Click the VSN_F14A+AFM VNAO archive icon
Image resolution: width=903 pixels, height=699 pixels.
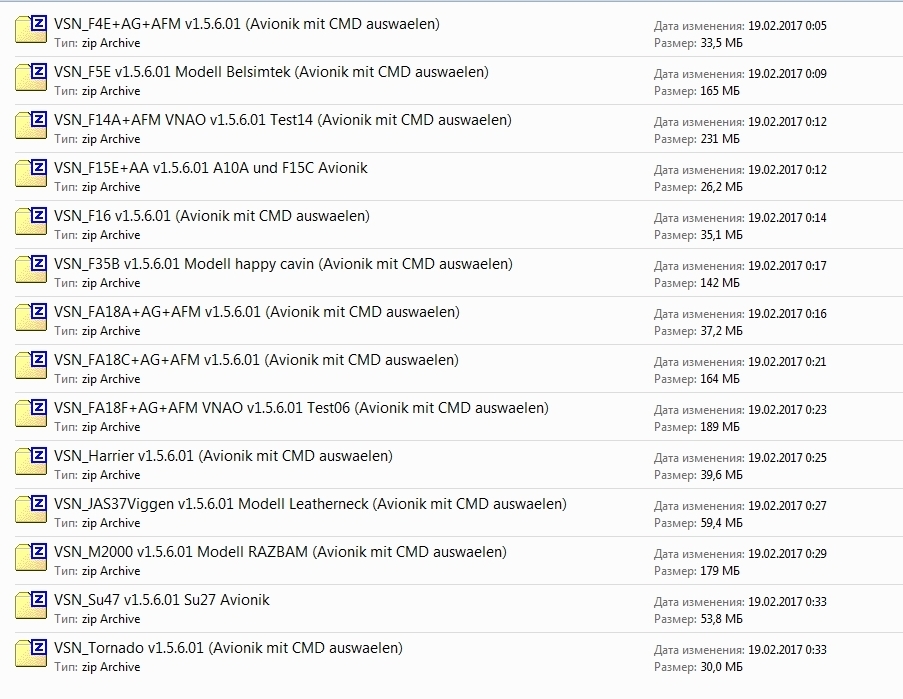[32, 125]
